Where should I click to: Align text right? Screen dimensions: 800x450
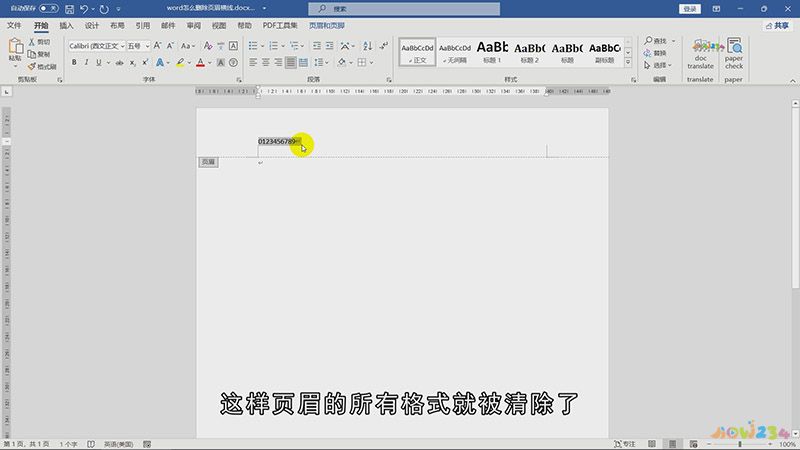point(278,62)
